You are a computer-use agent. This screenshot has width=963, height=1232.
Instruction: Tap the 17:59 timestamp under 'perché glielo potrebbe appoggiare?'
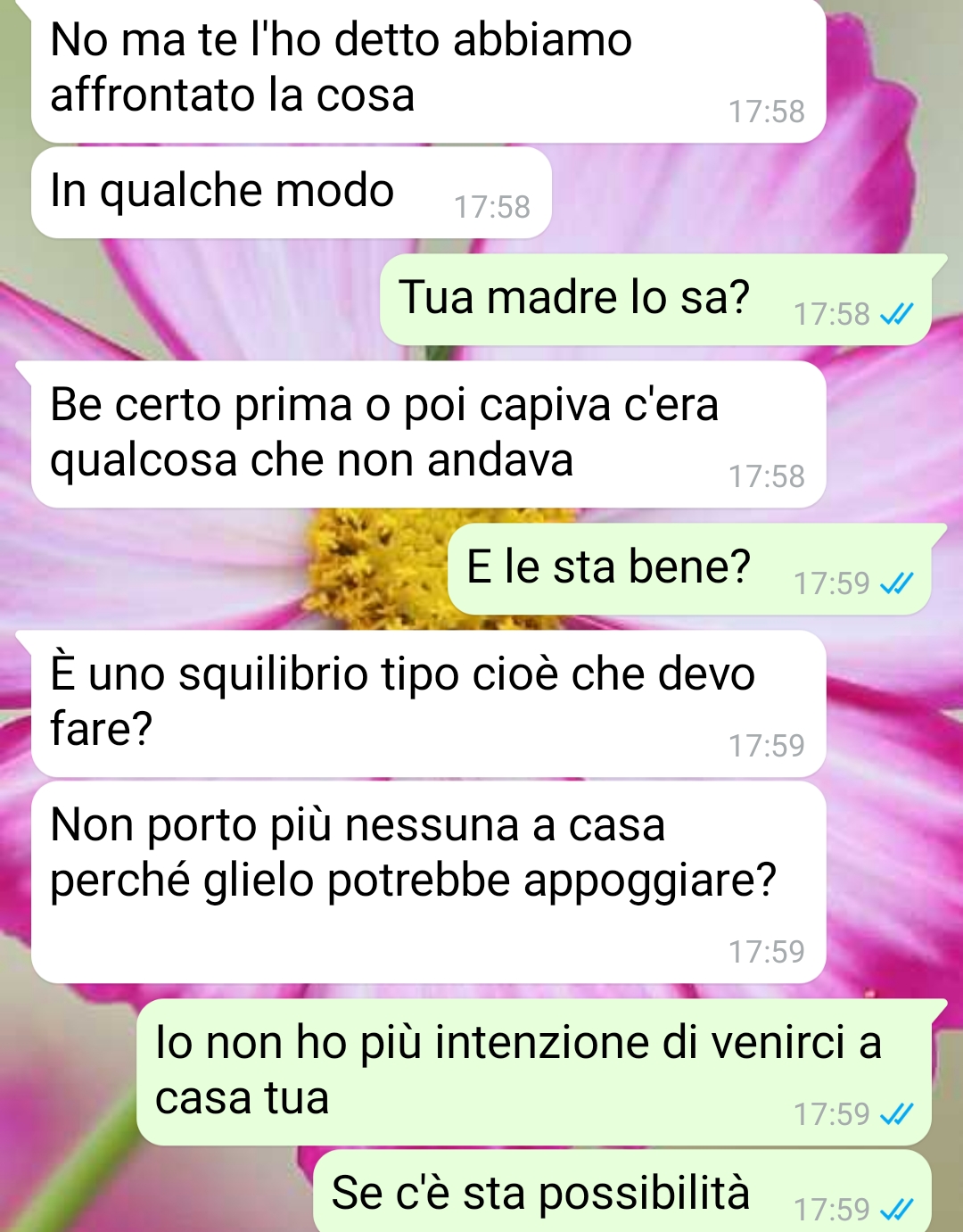click(x=767, y=952)
